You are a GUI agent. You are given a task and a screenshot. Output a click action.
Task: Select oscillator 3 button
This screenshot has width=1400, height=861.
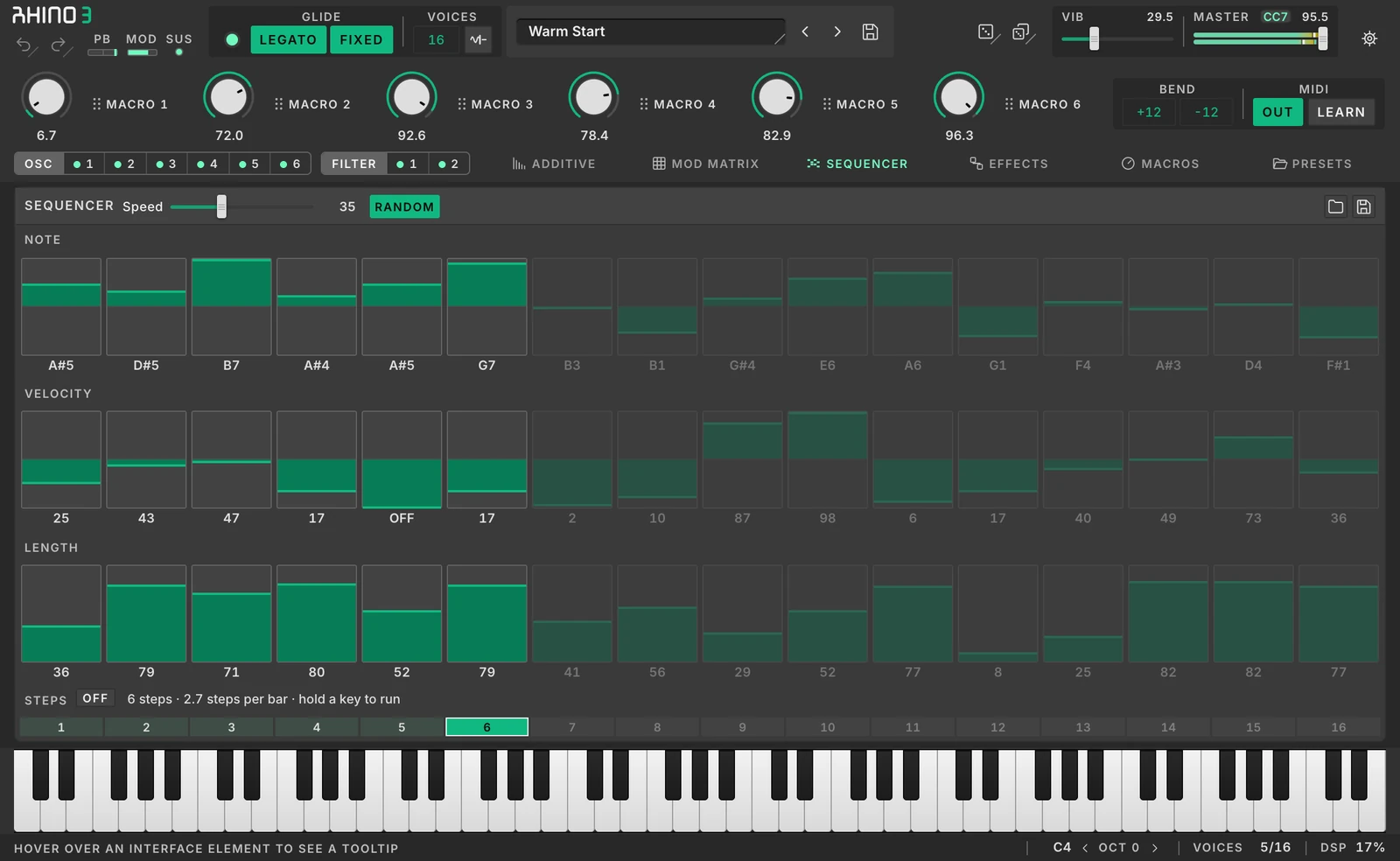click(x=166, y=164)
